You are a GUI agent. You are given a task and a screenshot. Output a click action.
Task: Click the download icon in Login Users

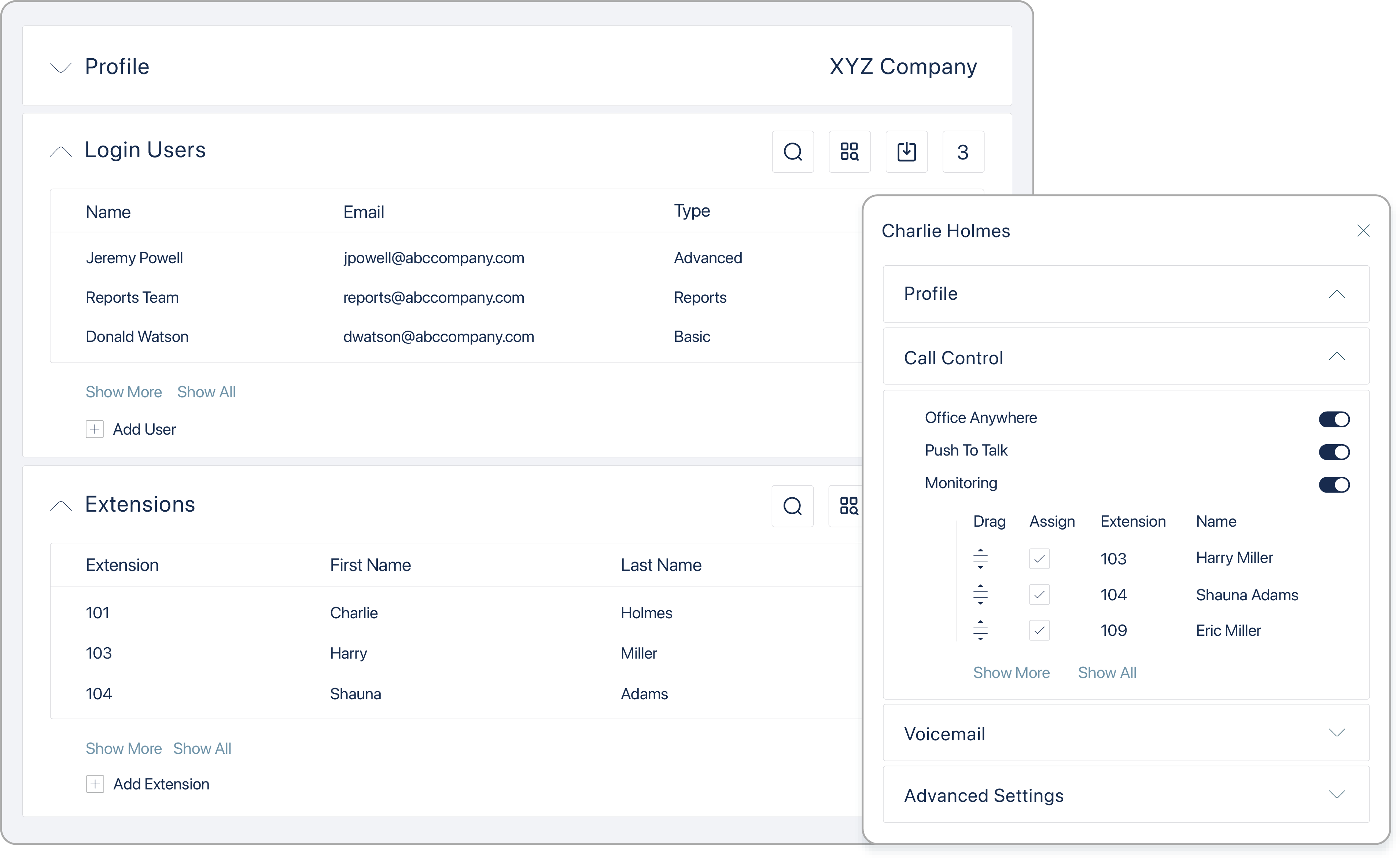(x=907, y=152)
